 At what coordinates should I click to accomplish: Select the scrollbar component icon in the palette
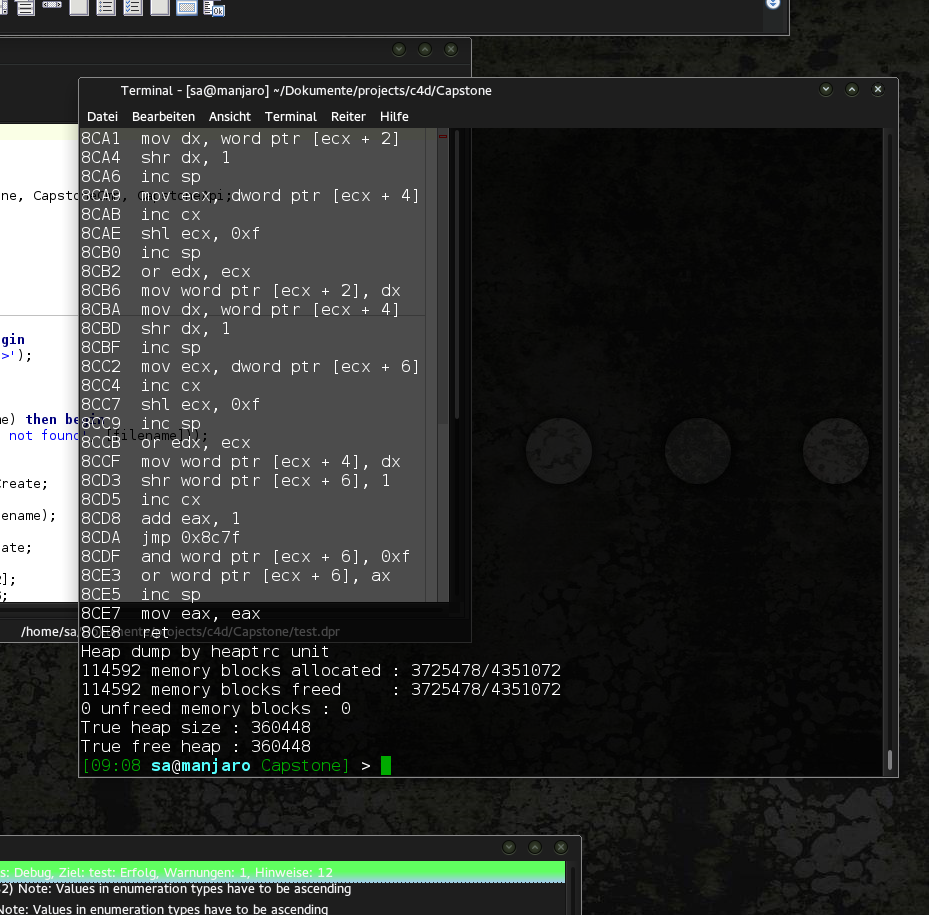pyautogui.click(x=52, y=5)
